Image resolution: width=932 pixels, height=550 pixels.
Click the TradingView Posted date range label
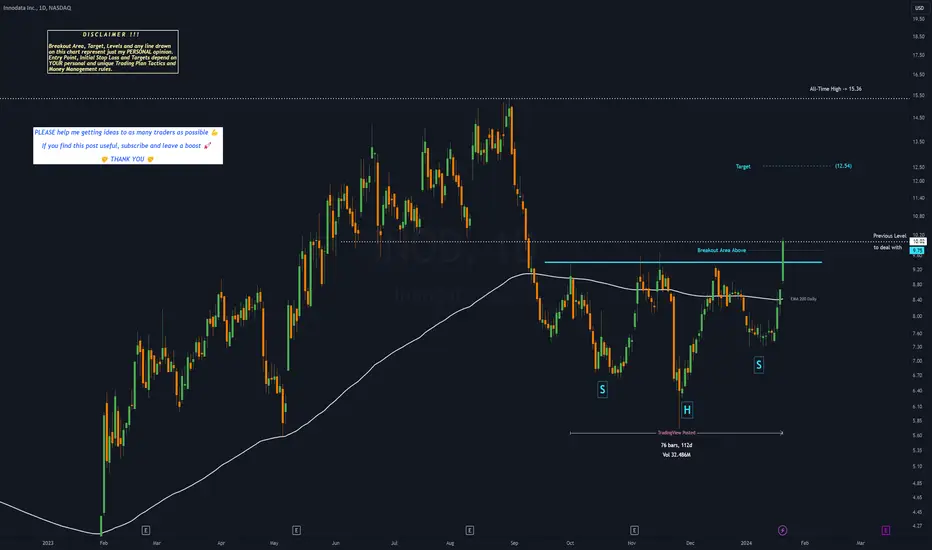tap(676, 433)
